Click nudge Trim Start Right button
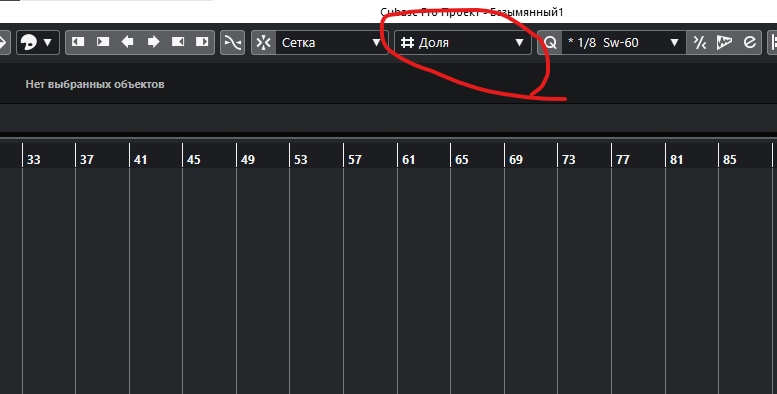Image resolution: width=777 pixels, height=394 pixels. tap(103, 42)
